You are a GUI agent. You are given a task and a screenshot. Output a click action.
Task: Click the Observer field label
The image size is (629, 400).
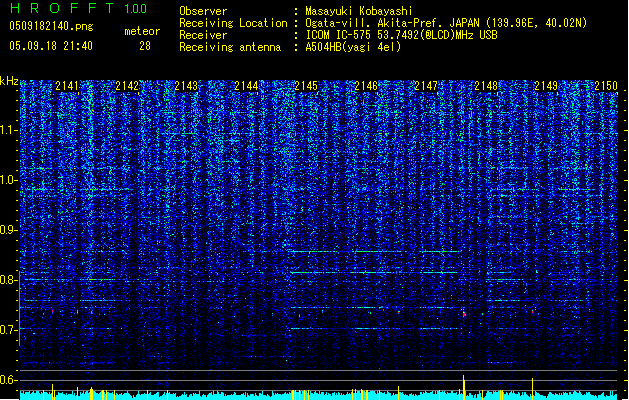click(203, 11)
